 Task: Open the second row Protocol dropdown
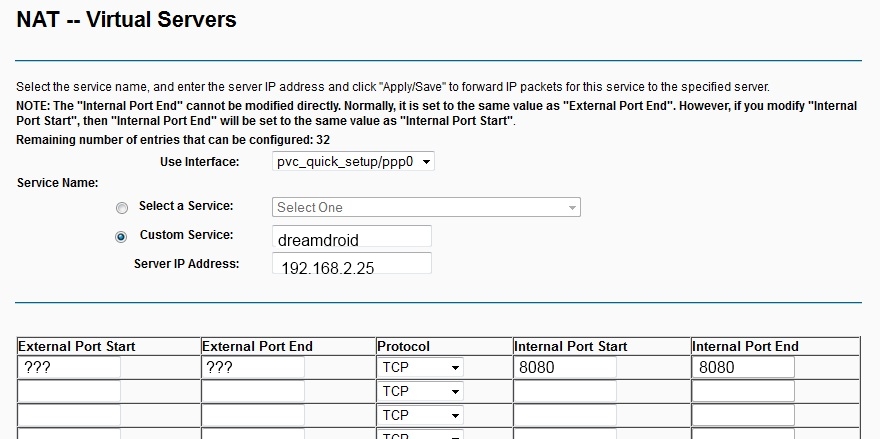[421, 391]
